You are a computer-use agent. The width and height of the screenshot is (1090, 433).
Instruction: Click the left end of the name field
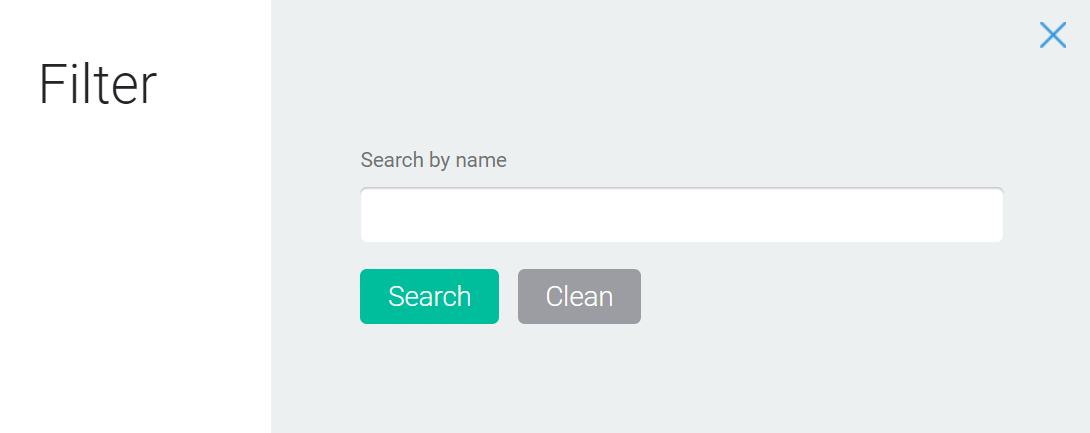[x=375, y=215]
